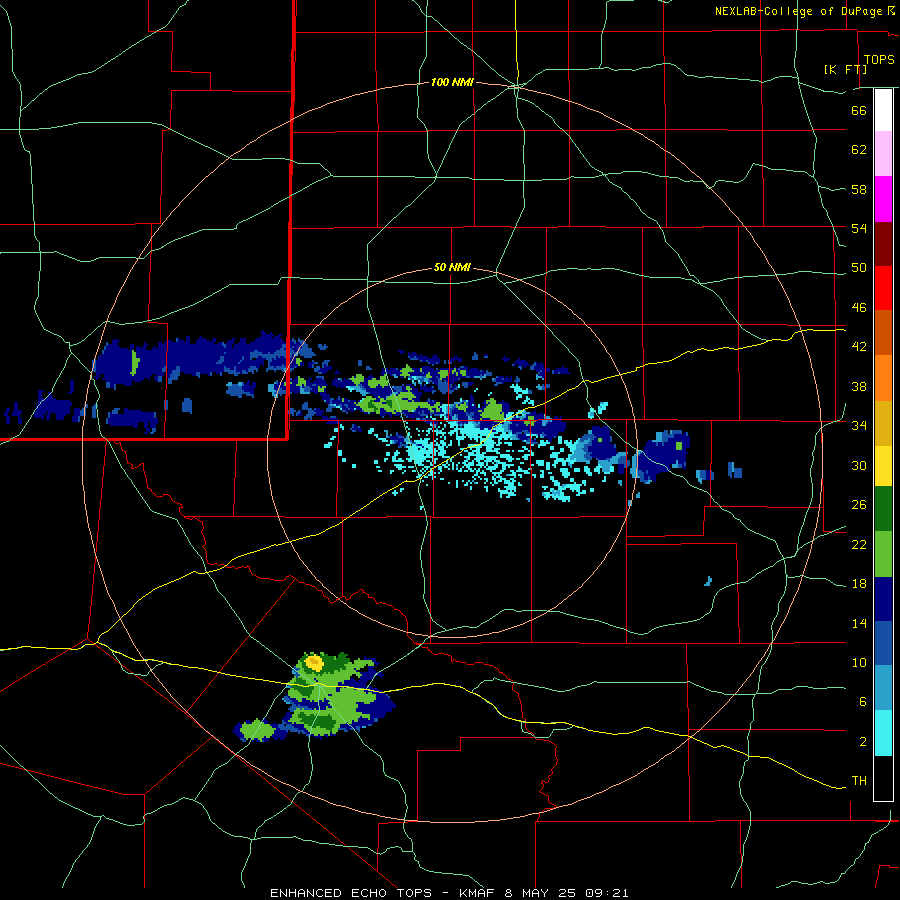
Task: Click the black TH swatch in the legend
Action: 883,778
